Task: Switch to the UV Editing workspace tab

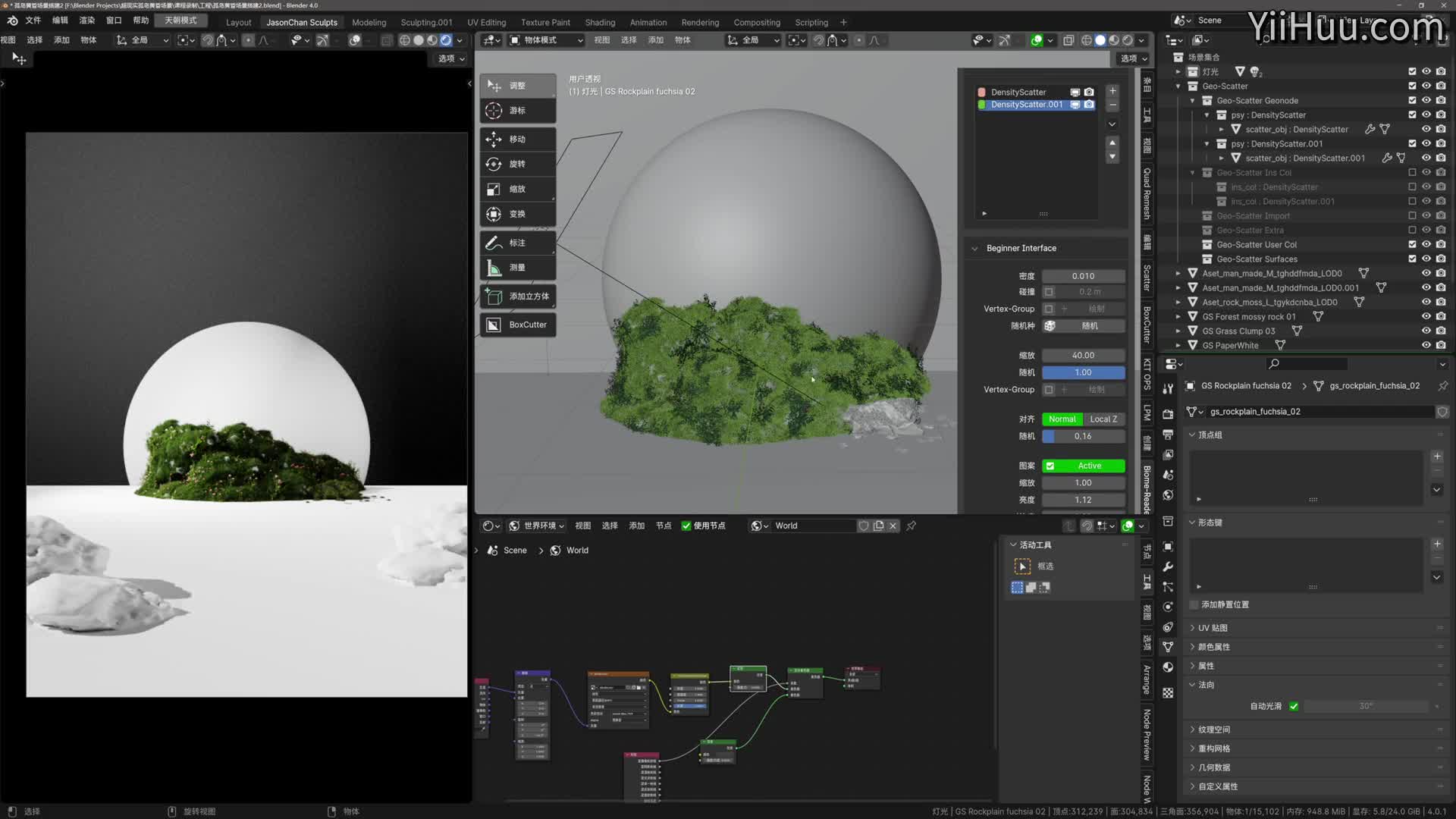Action: (x=486, y=22)
